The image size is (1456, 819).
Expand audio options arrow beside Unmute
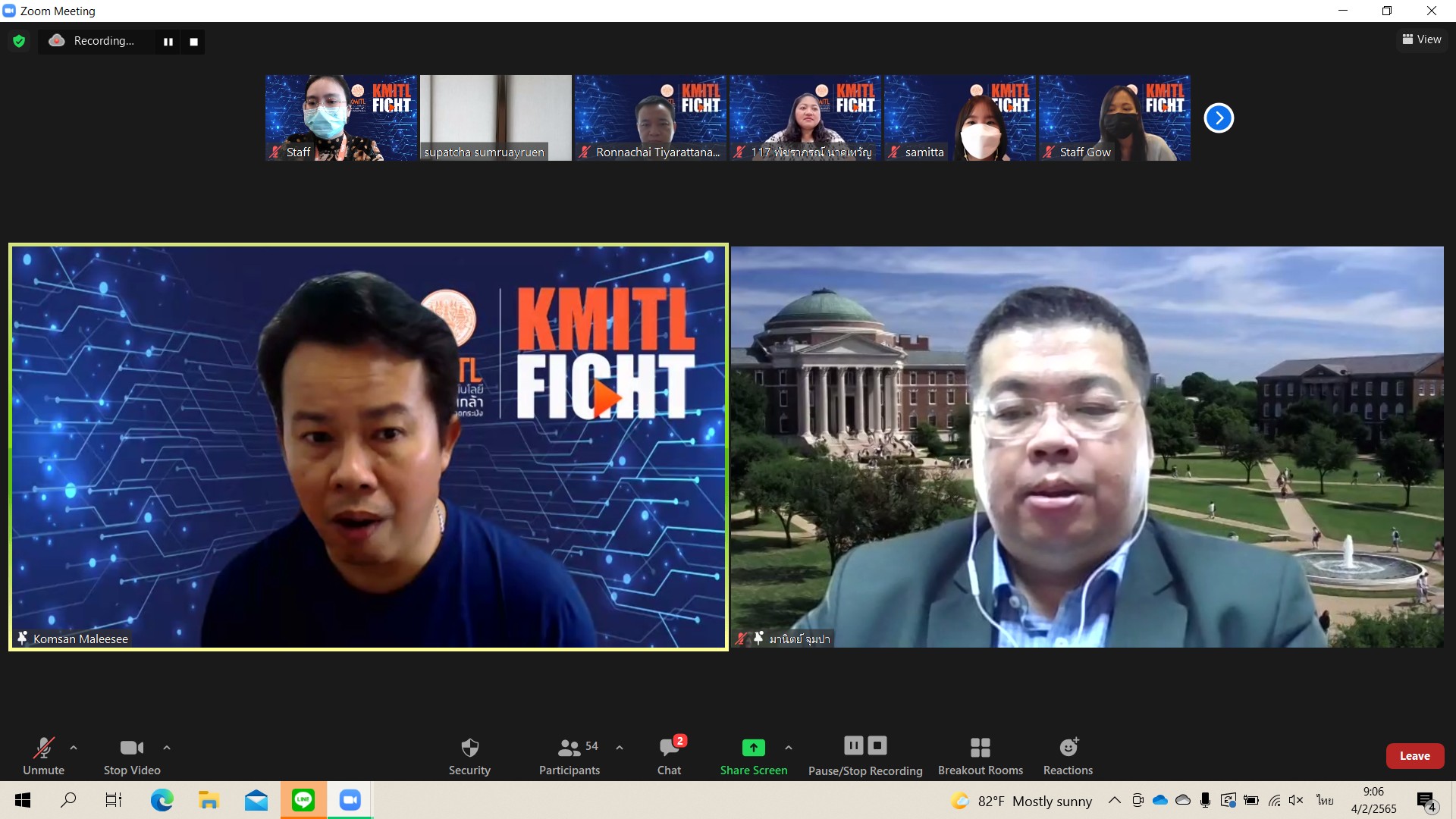point(74,748)
